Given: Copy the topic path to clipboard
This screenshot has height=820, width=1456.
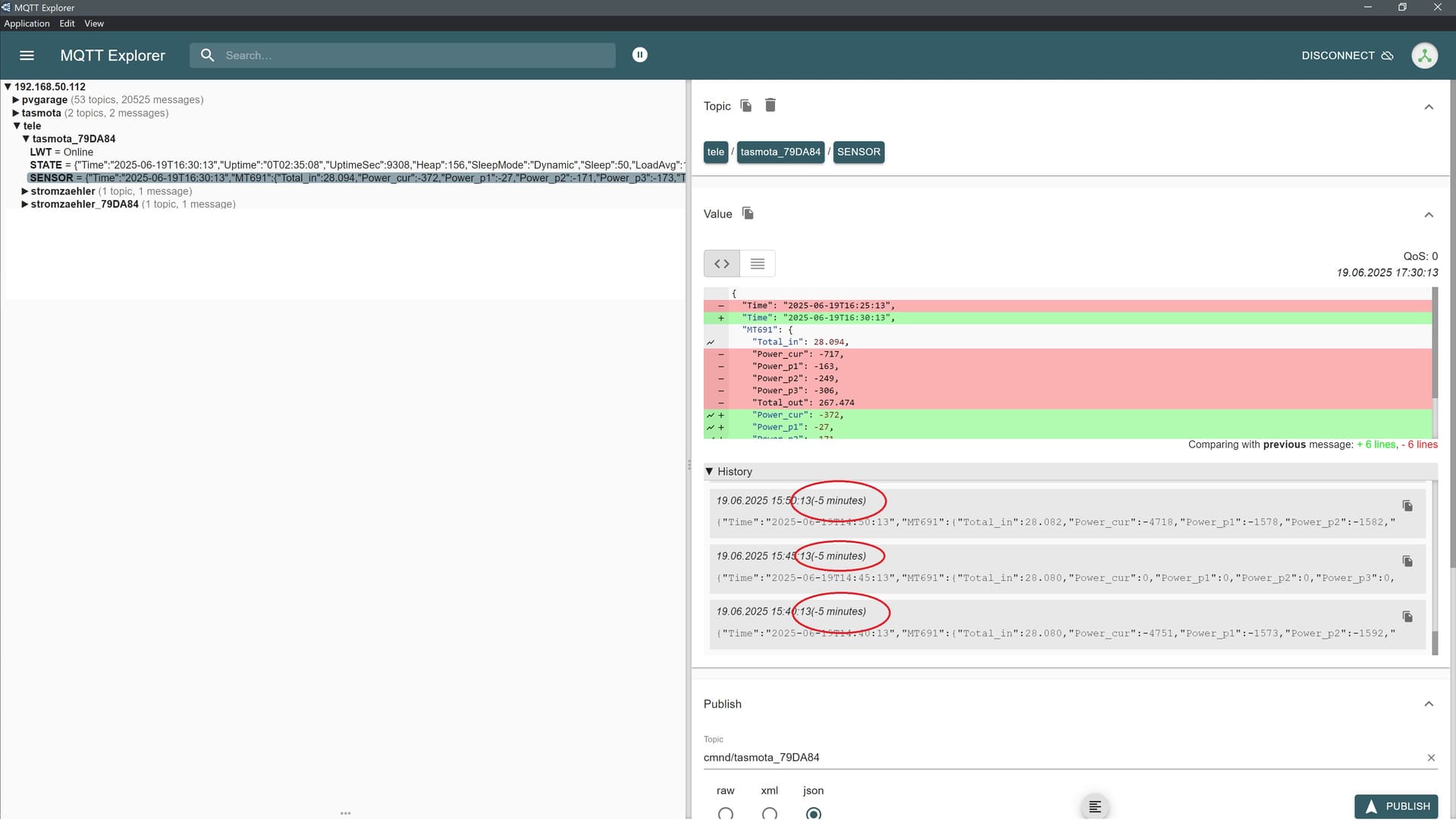Looking at the screenshot, I should [x=746, y=105].
